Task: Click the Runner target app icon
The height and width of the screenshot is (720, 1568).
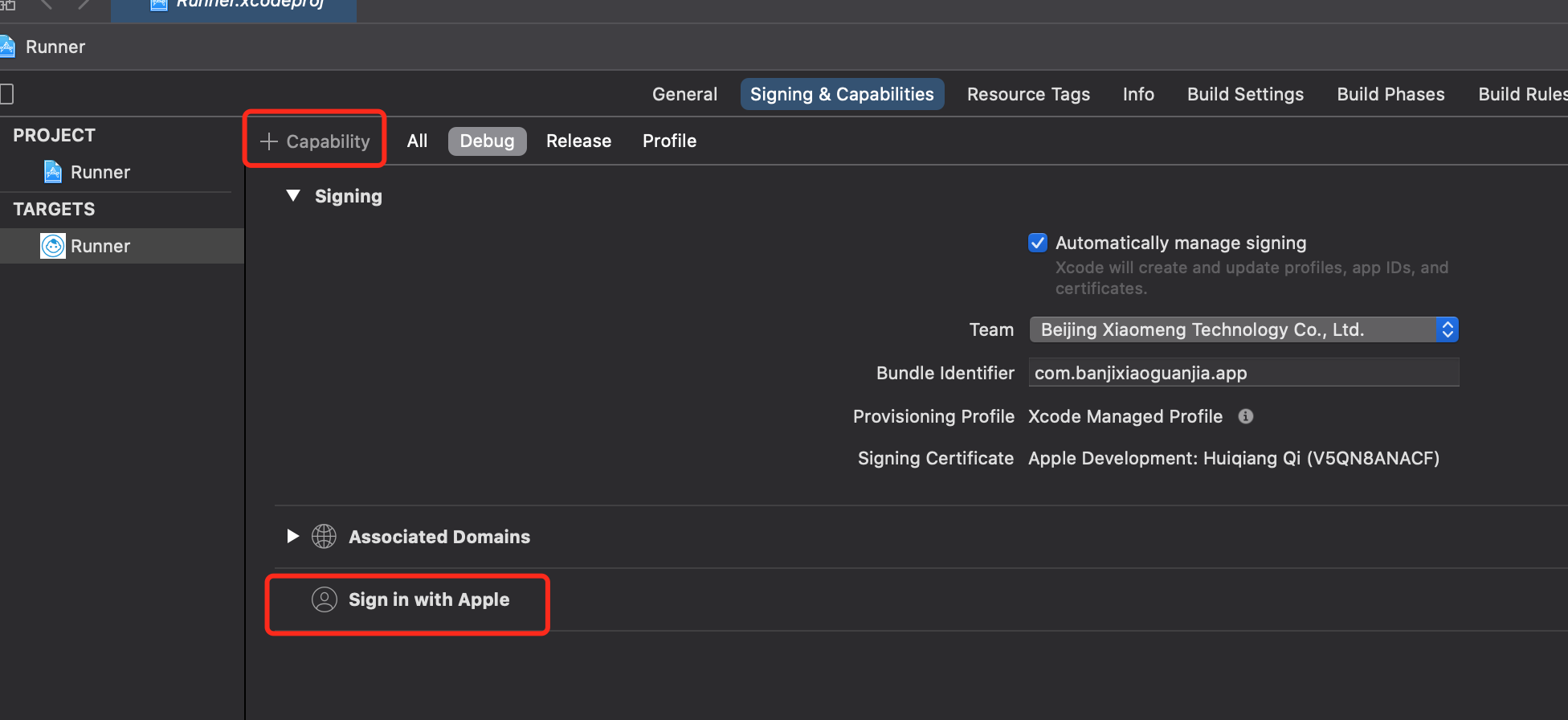Action: tap(53, 246)
